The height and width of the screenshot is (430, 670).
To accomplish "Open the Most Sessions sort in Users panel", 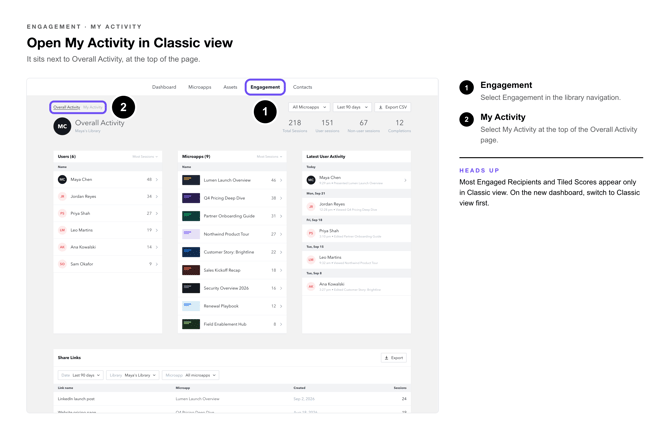I will click(x=145, y=157).
